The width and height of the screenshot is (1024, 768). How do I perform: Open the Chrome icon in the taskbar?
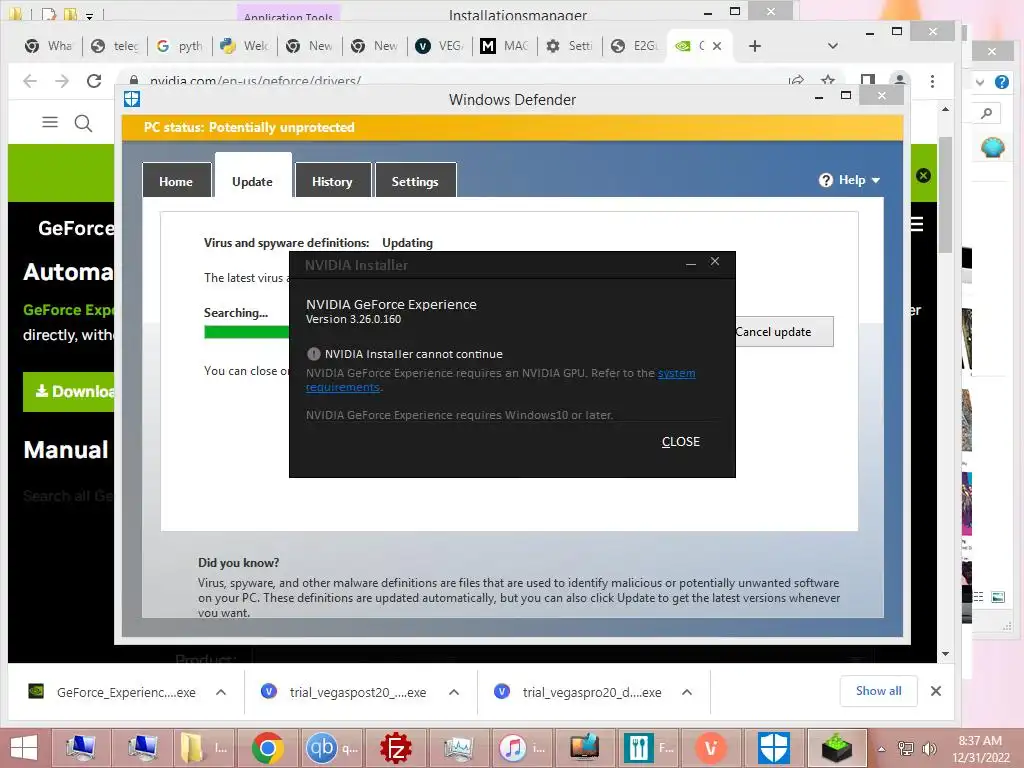point(268,748)
